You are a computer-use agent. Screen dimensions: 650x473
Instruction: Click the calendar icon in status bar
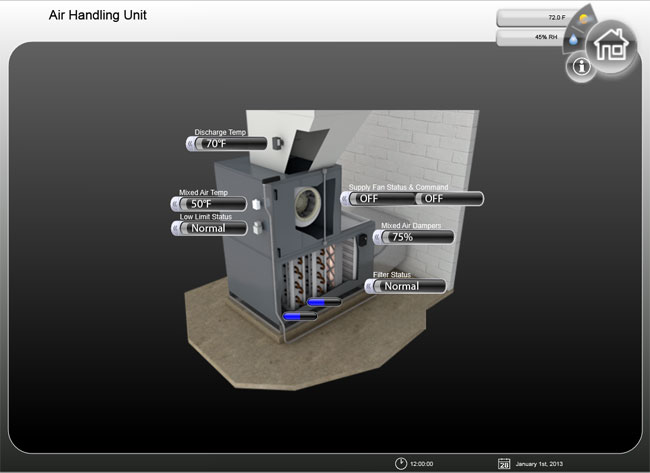coord(504,463)
